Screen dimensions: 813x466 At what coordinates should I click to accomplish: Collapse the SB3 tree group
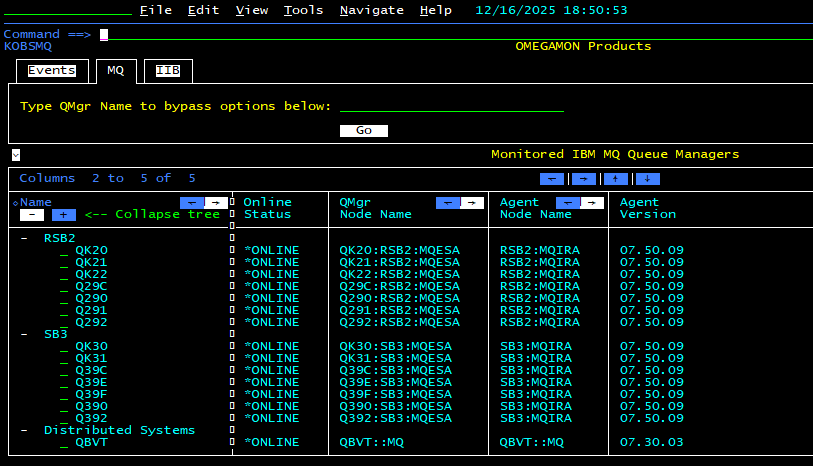coord(24,334)
